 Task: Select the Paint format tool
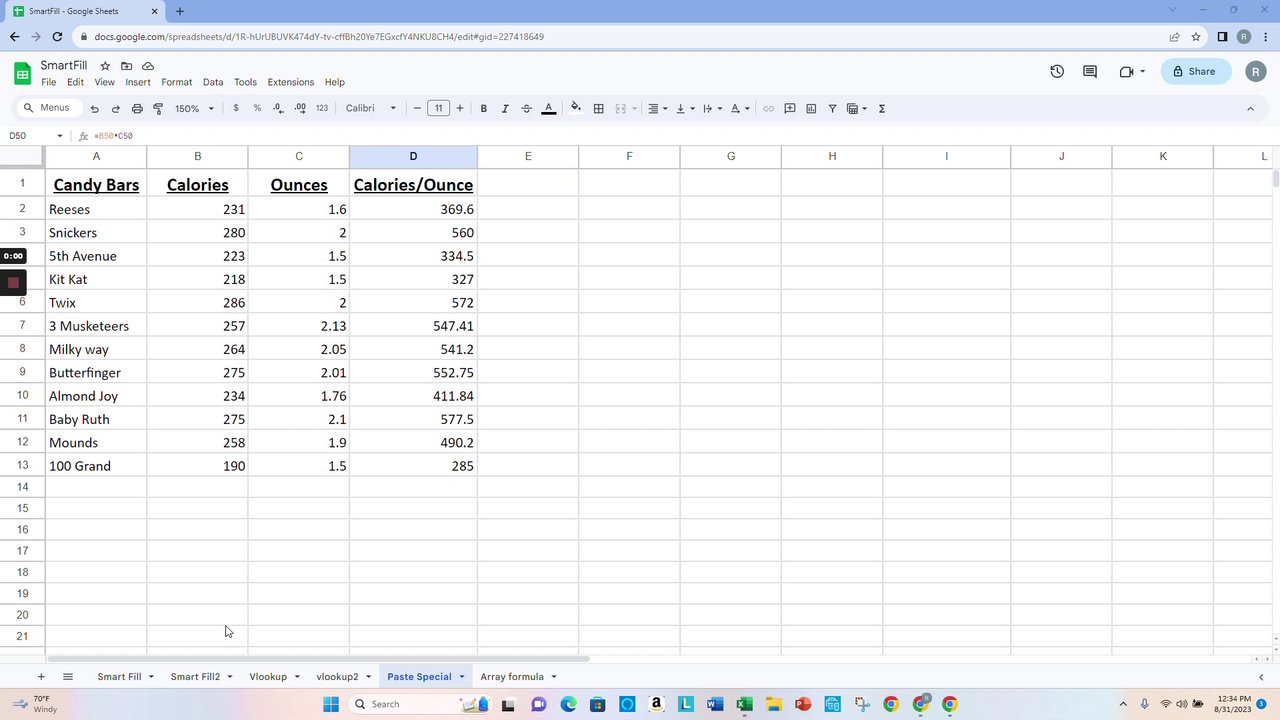(x=158, y=108)
